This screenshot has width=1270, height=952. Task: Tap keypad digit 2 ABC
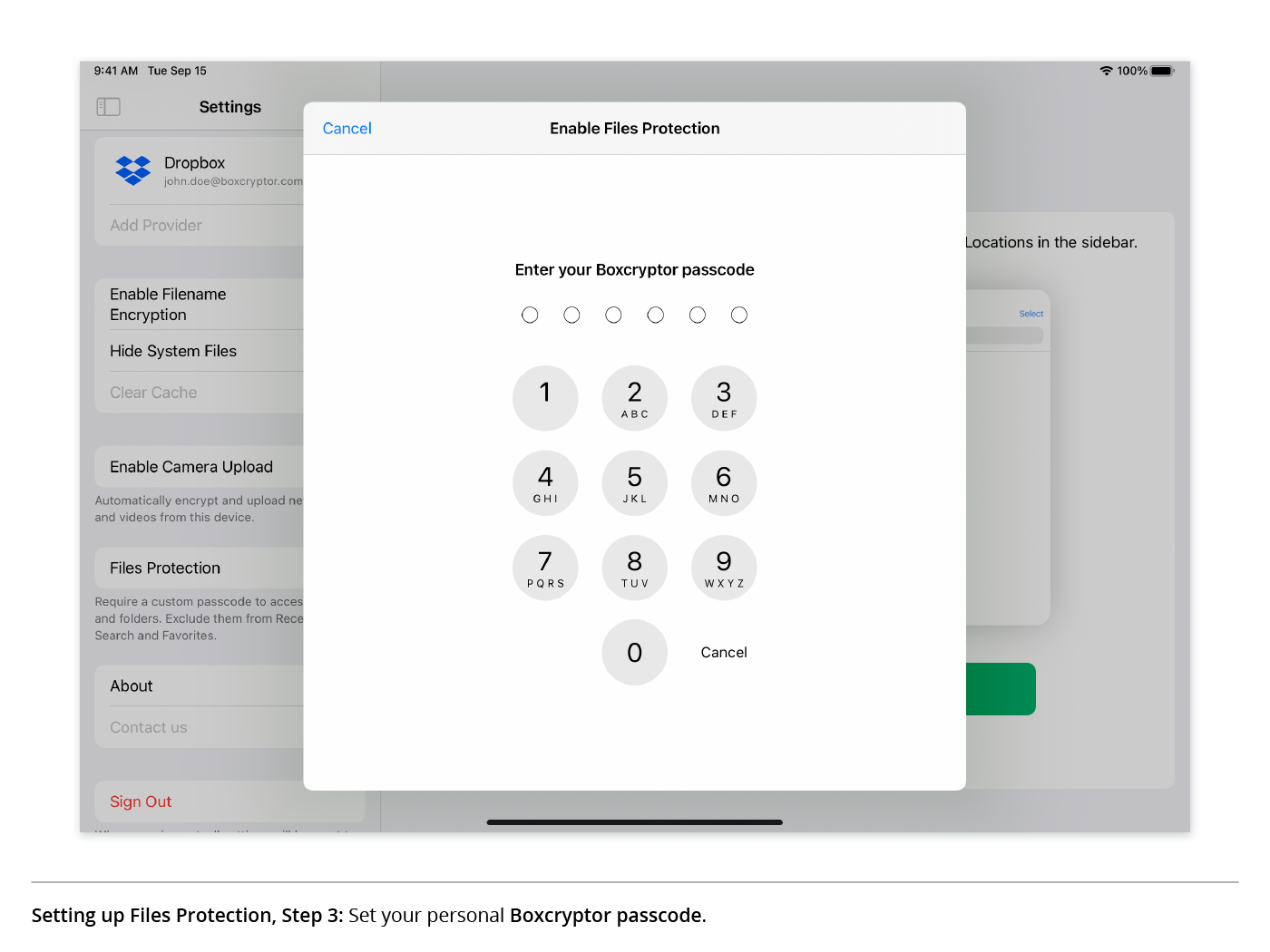[x=635, y=398]
